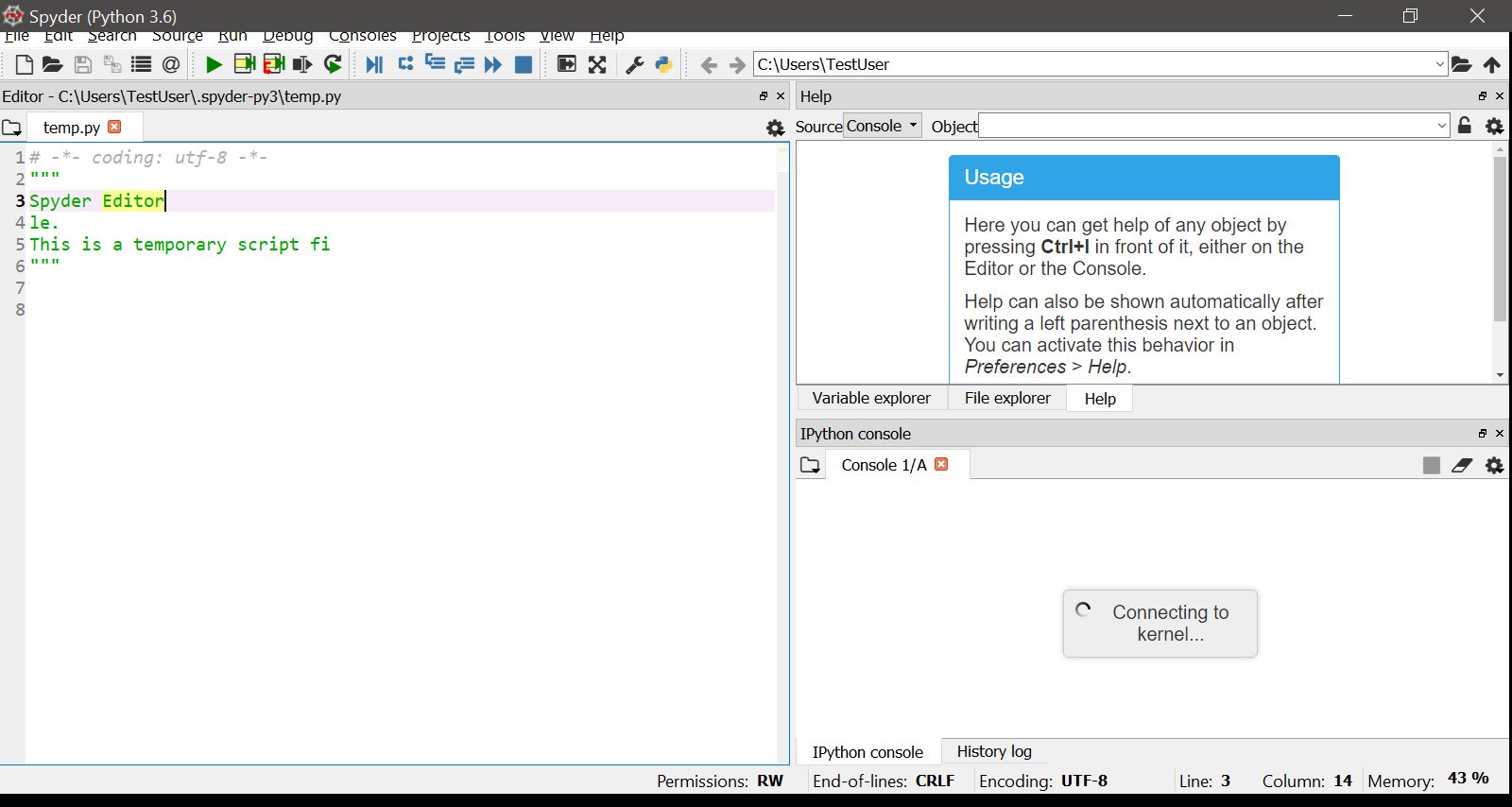Open the Edit menu
1512x807 pixels.
pos(59,36)
